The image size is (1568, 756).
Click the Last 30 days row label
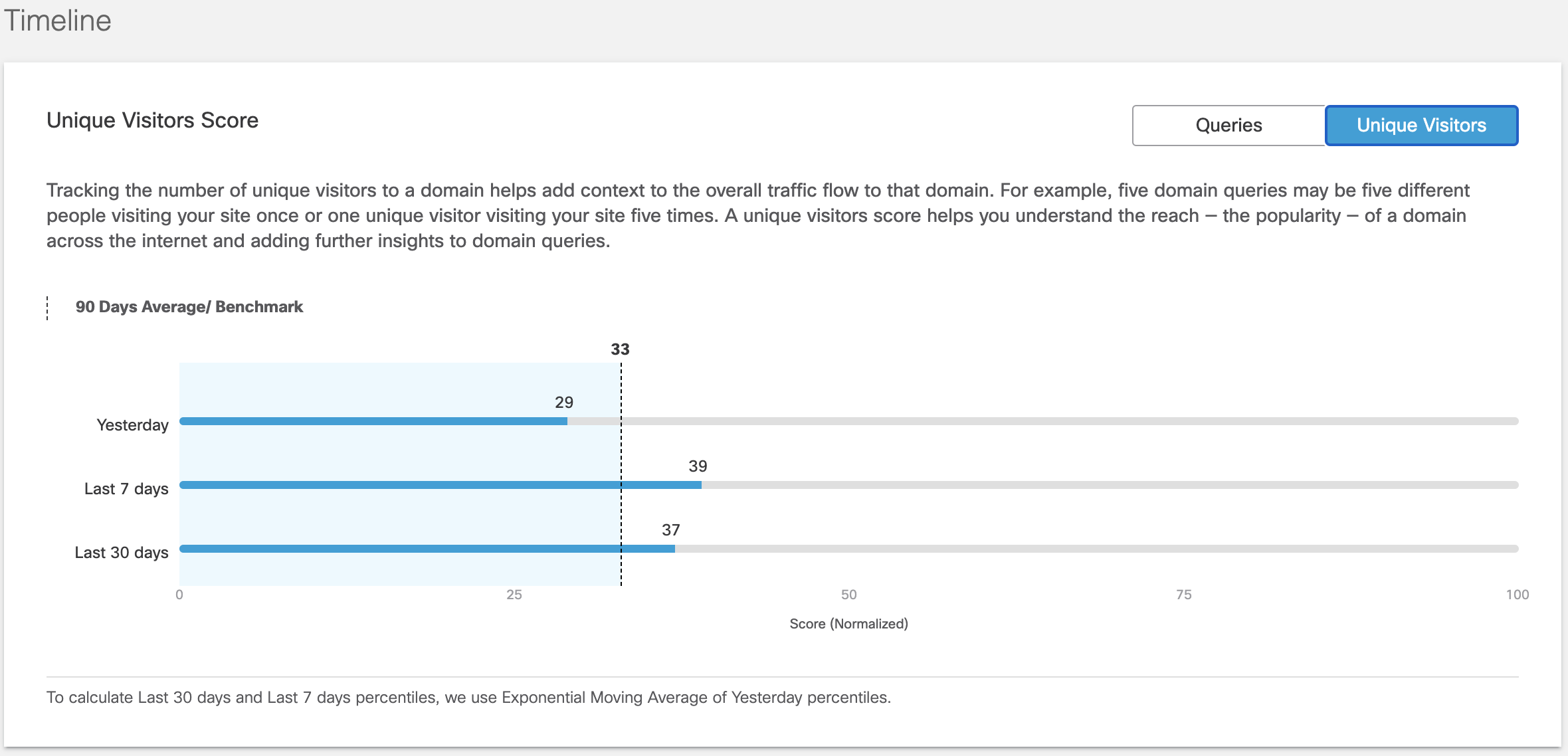(122, 553)
